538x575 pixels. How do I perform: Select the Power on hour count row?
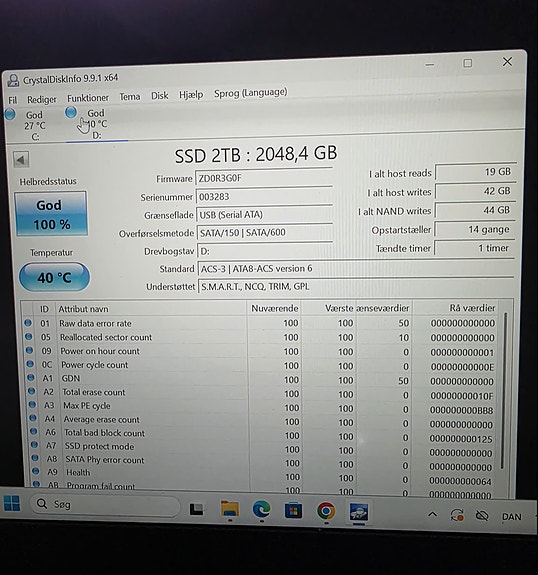[x=261, y=351]
